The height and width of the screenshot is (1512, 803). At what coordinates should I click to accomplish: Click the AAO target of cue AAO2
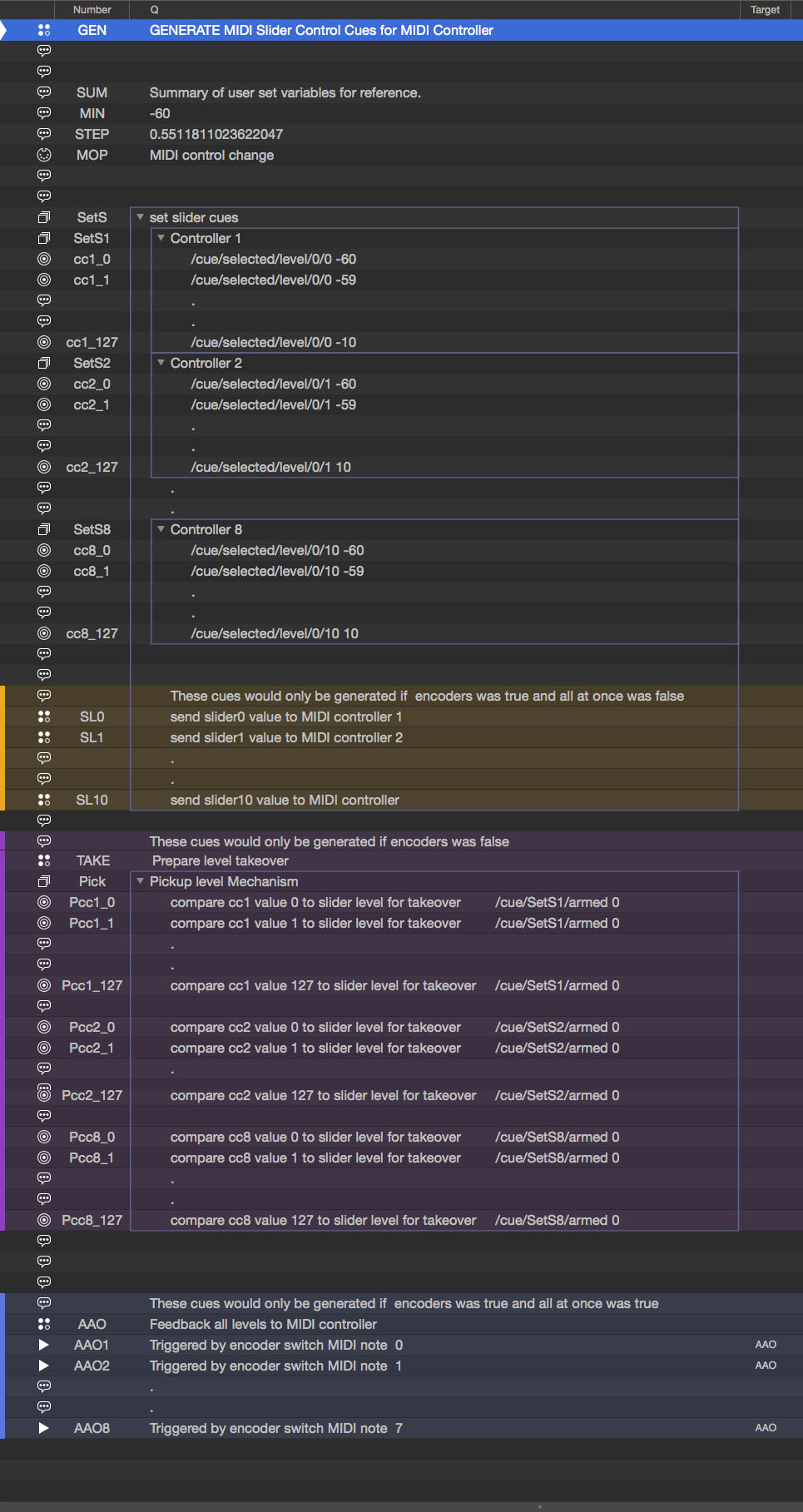[766, 1366]
